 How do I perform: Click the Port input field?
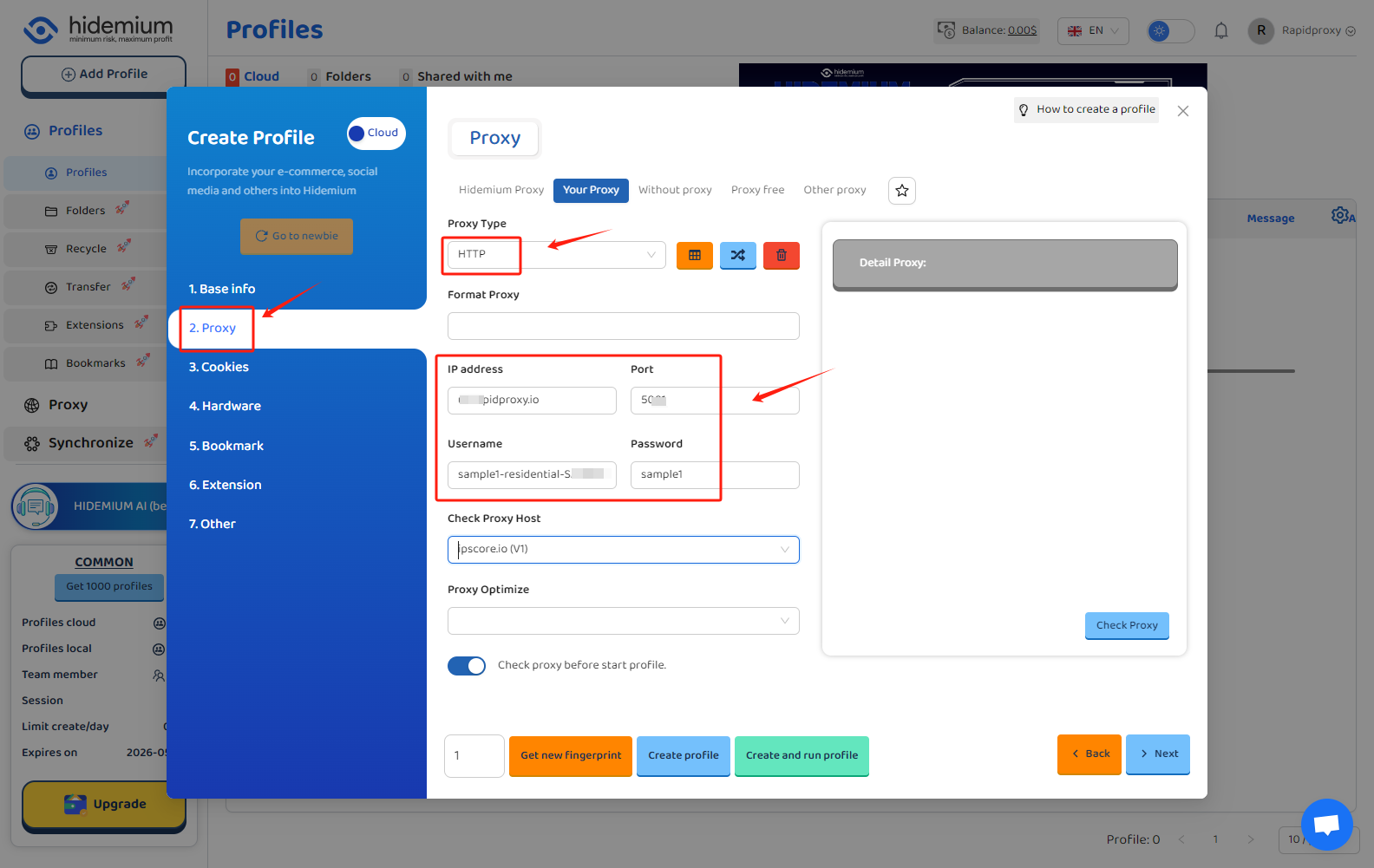pyautogui.click(x=715, y=401)
